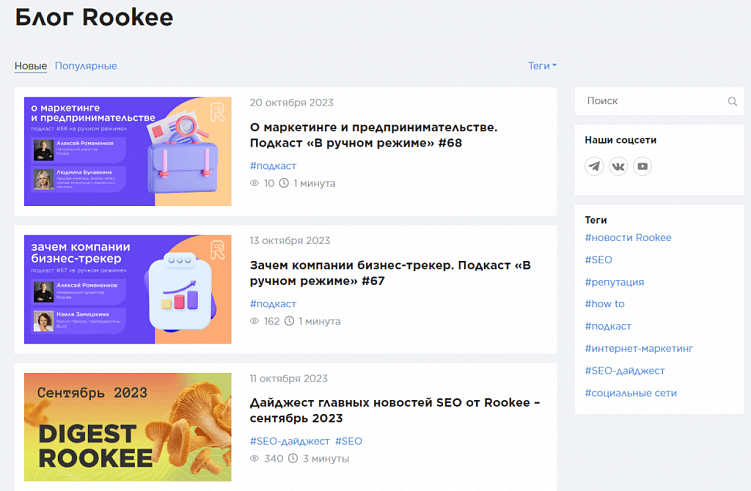Open Digest Rookee September thumbnail

127,427
